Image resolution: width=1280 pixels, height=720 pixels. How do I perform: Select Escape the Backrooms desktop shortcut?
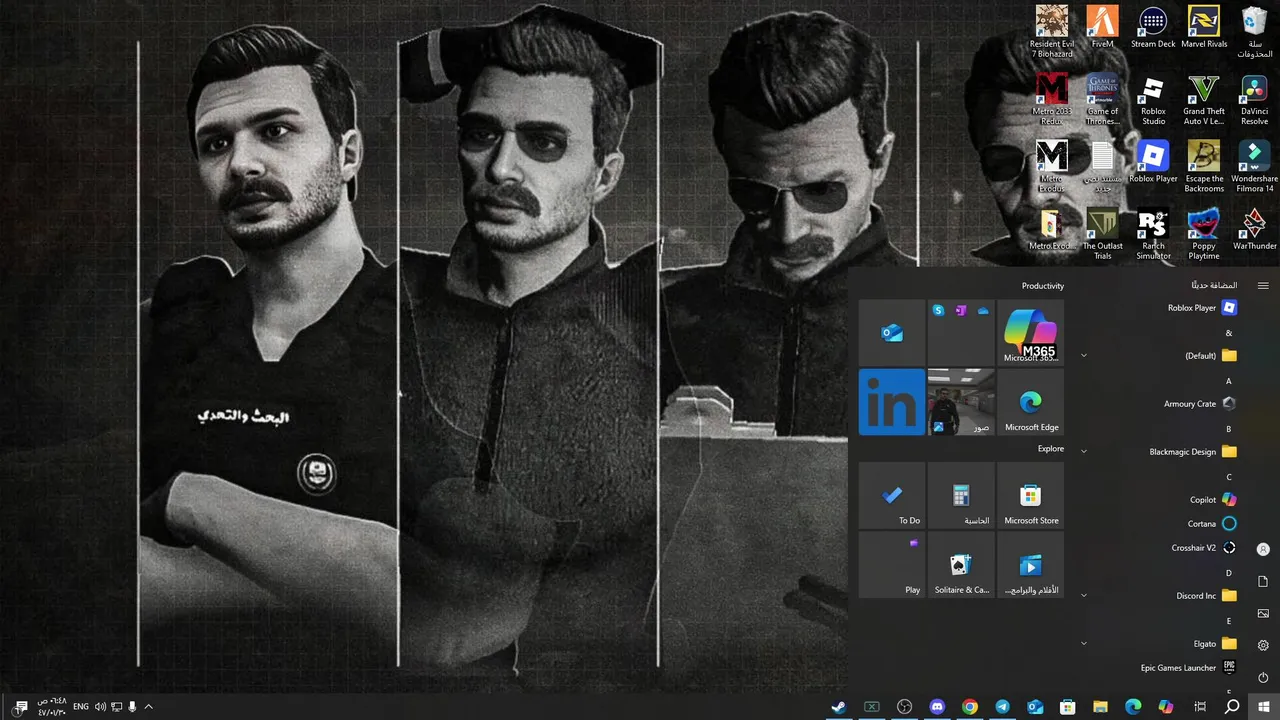(1204, 166)
